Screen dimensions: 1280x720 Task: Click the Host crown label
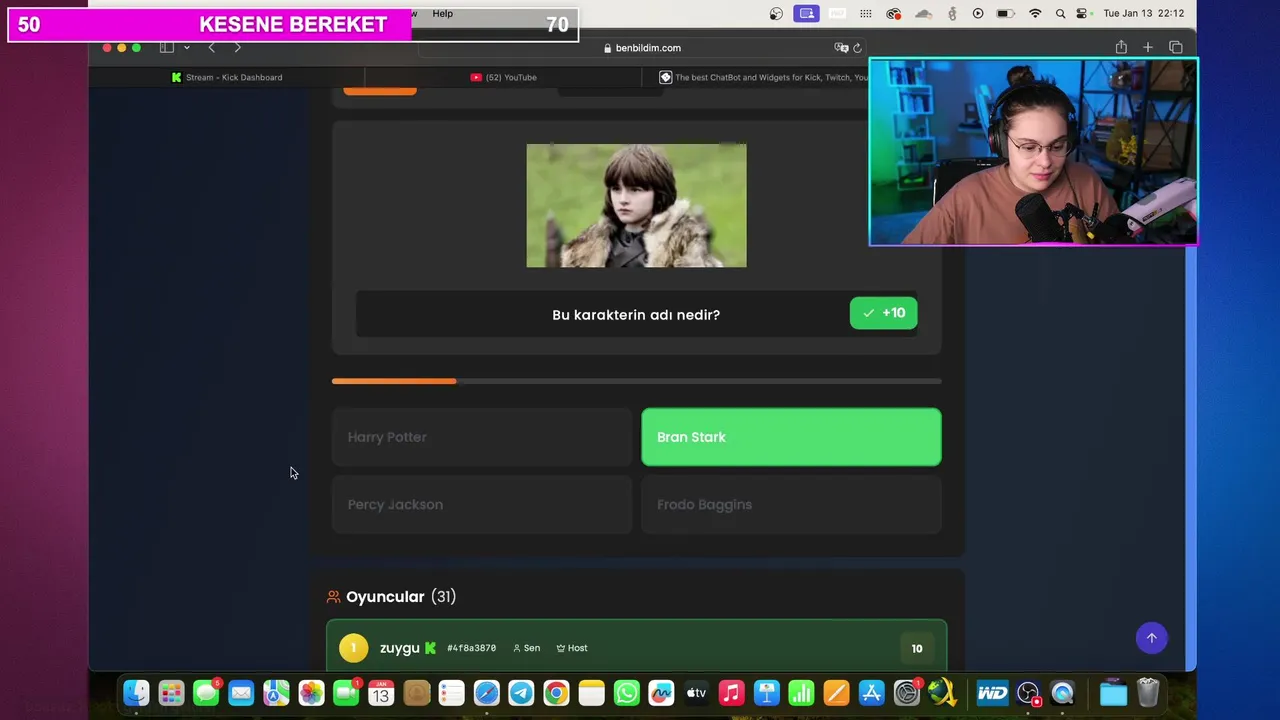point(572,648)
